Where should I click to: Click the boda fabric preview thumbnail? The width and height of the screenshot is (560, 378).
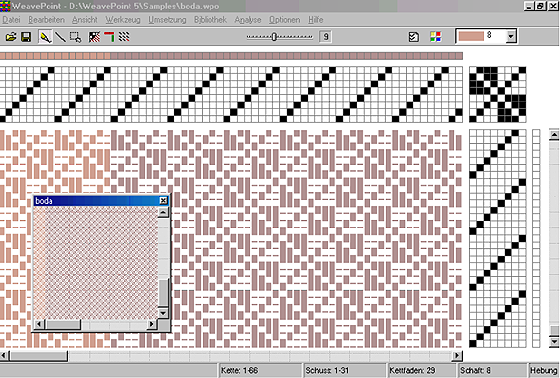coord(95,263)
